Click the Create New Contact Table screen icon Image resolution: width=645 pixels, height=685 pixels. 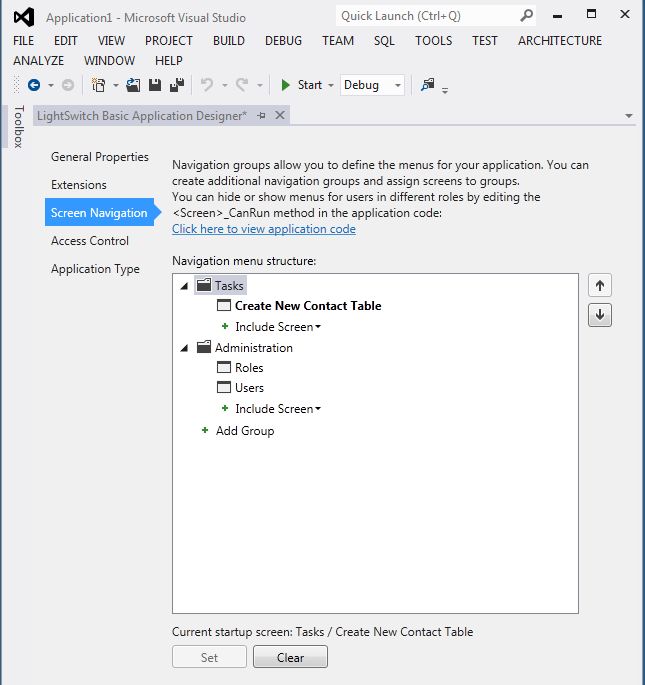coord(224,305)
